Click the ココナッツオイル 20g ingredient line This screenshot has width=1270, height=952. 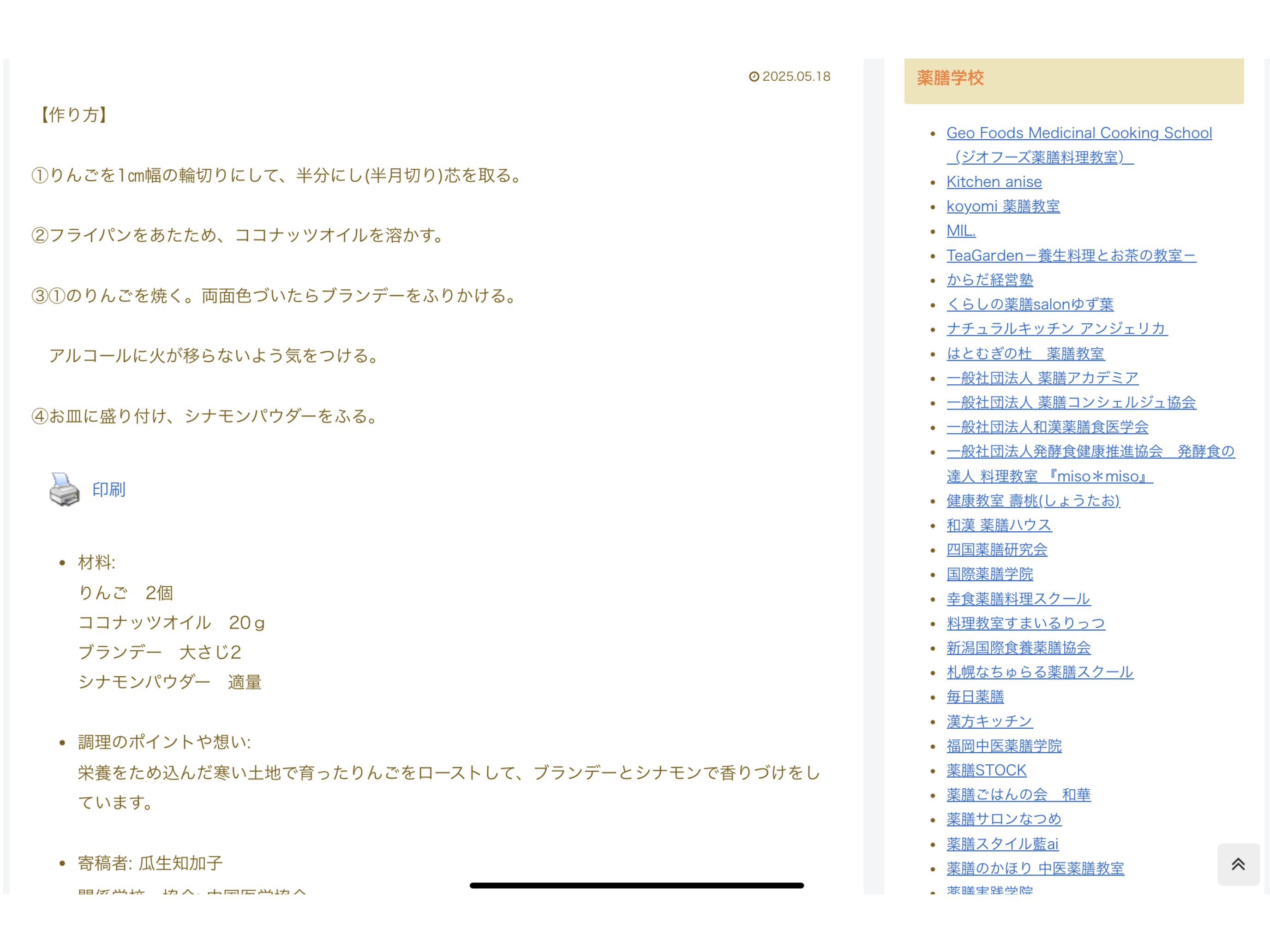172,623
